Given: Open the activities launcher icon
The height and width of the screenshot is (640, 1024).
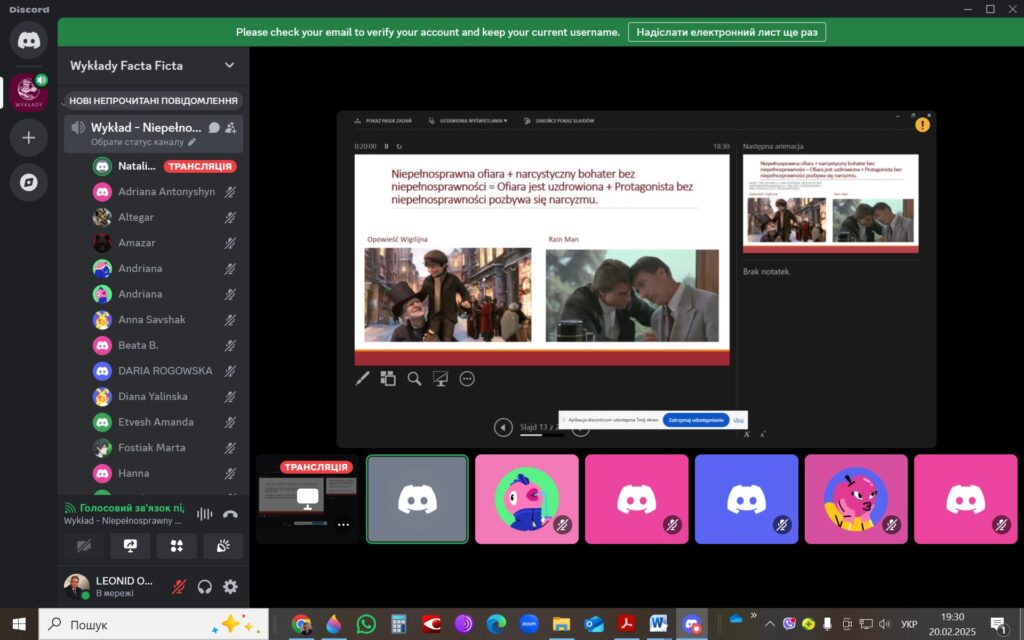Looking at the screenshot, I should coord(176,545).
